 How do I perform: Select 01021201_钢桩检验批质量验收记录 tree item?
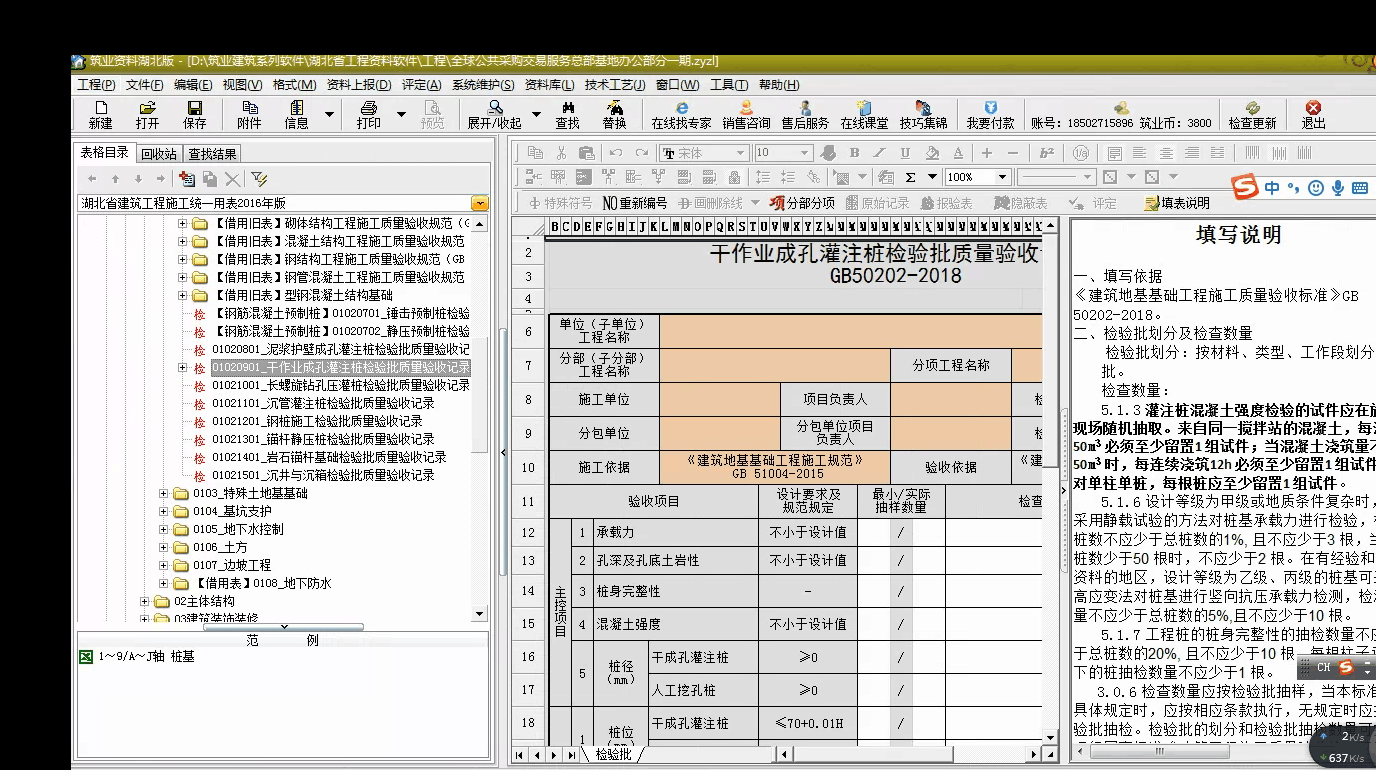(x=317, y=421)
